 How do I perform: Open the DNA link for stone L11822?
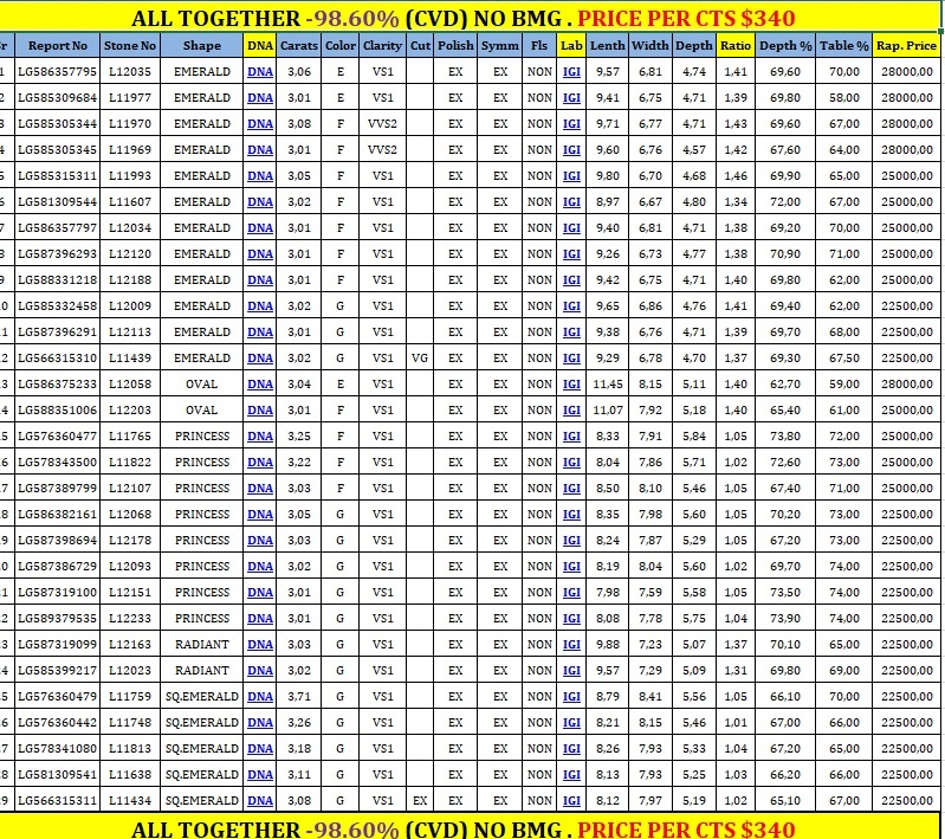tap(260, 462)
